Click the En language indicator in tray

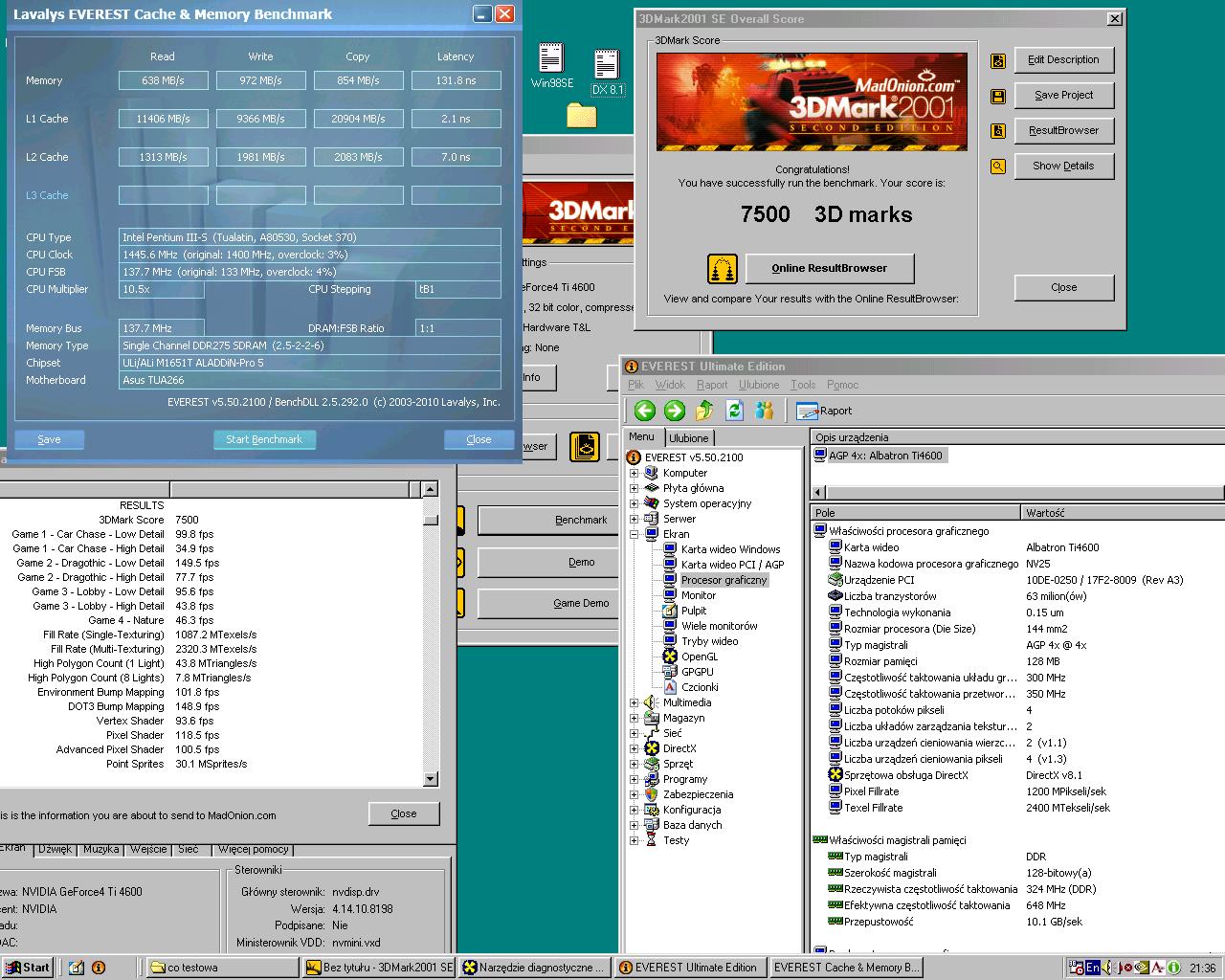[1092, 968]
